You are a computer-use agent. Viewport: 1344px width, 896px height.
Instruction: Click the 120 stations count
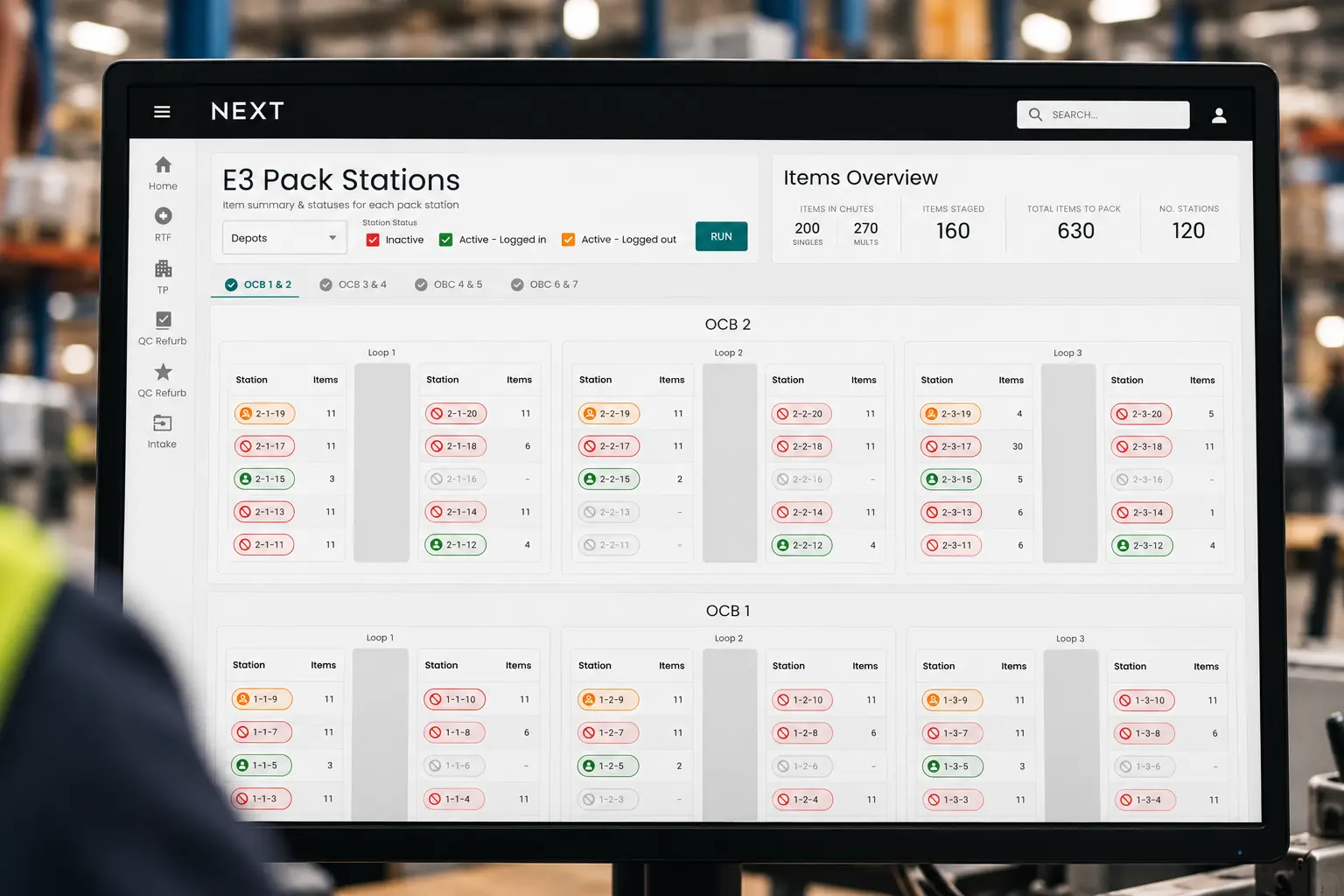tap(1188, 231)
